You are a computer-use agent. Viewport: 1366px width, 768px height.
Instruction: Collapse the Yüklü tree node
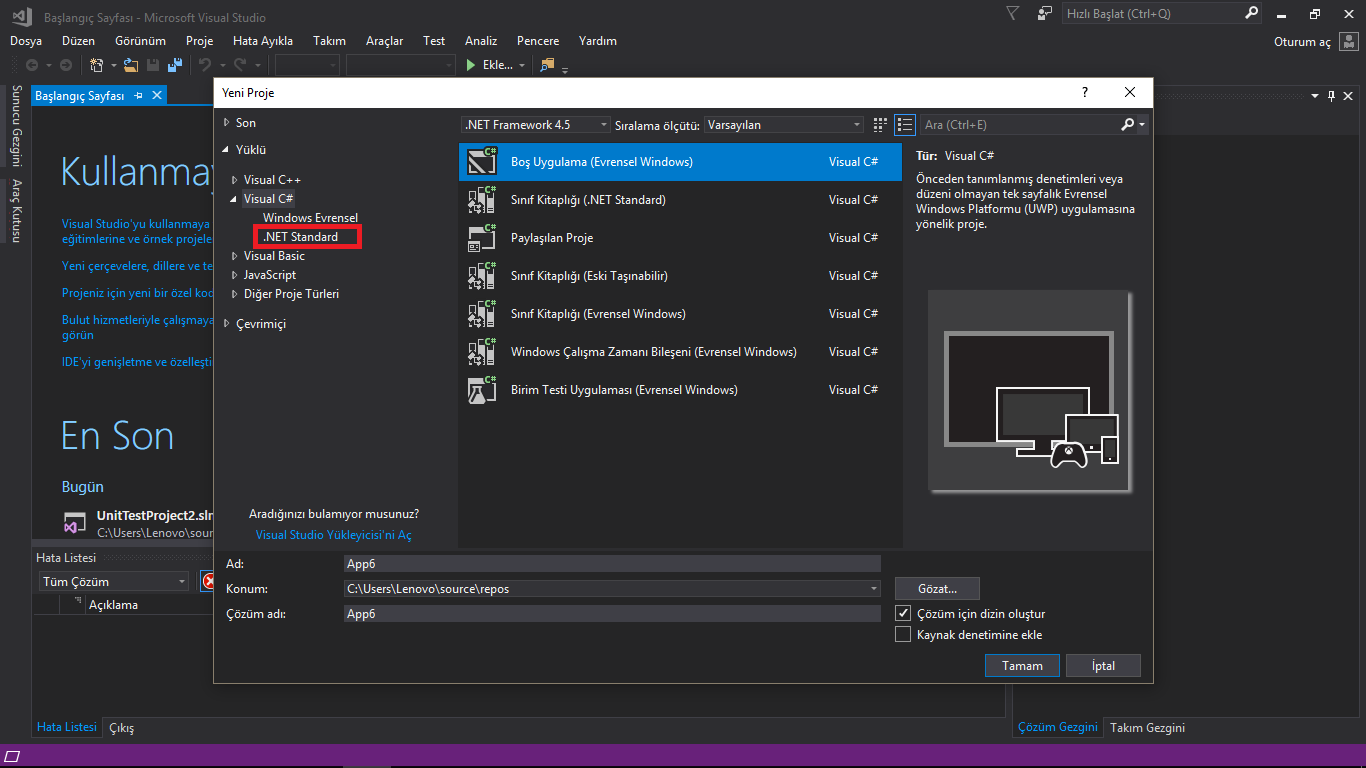point(226,150)
